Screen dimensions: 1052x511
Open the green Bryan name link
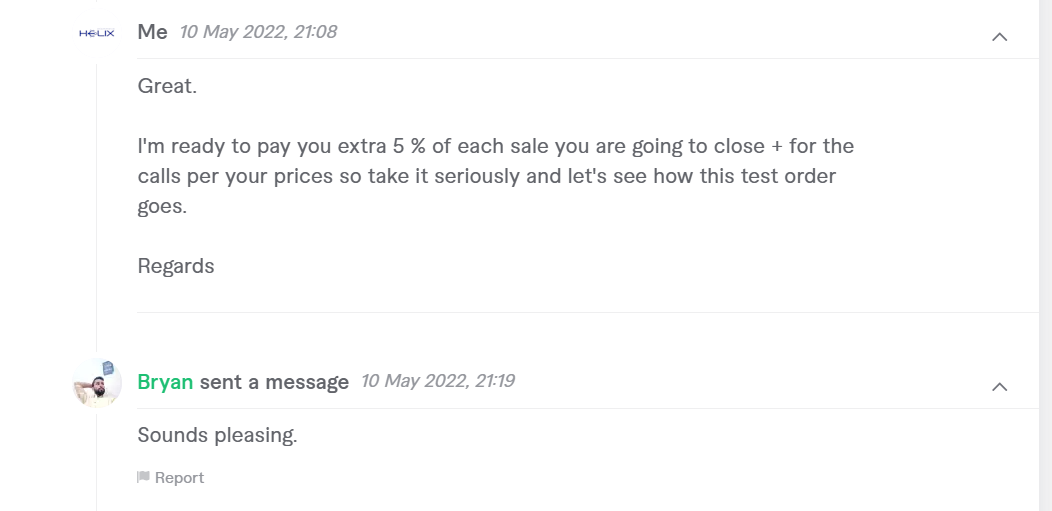165,382
